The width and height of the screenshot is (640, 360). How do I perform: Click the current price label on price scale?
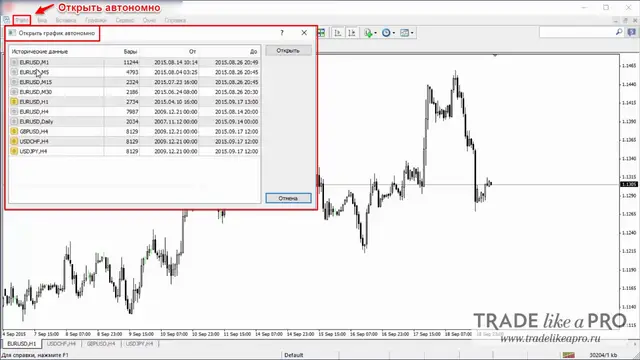[x=629, y=184]
